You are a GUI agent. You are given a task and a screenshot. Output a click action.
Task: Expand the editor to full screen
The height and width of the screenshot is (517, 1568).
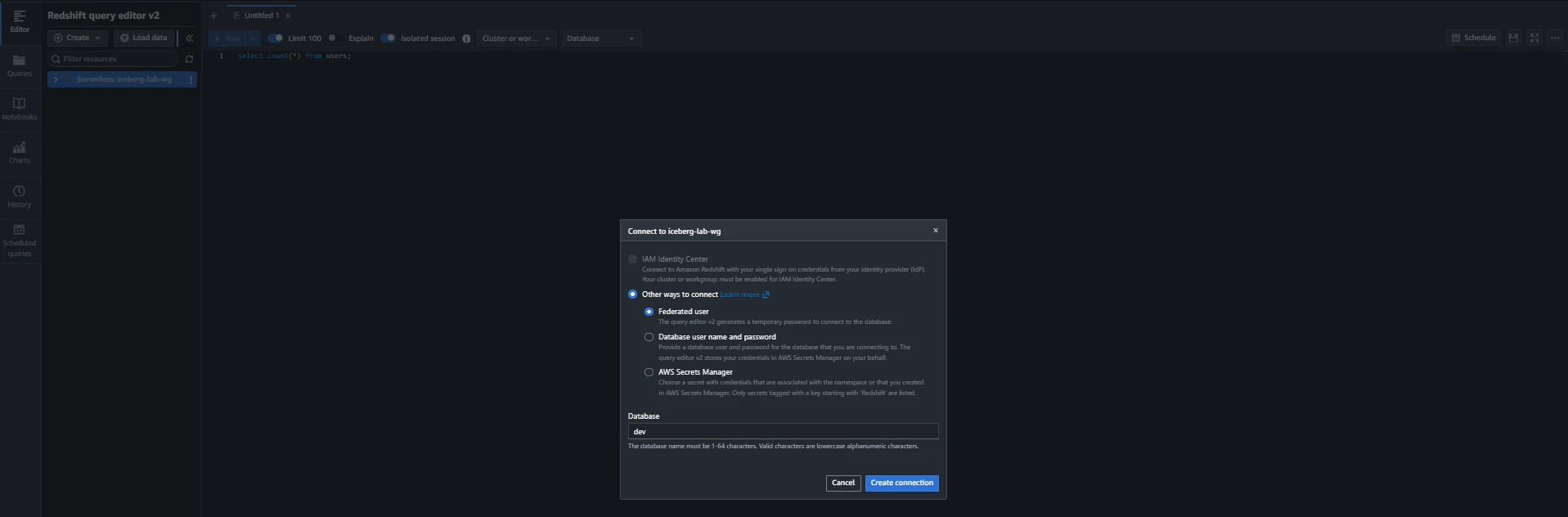click(x=1534, y=38)
